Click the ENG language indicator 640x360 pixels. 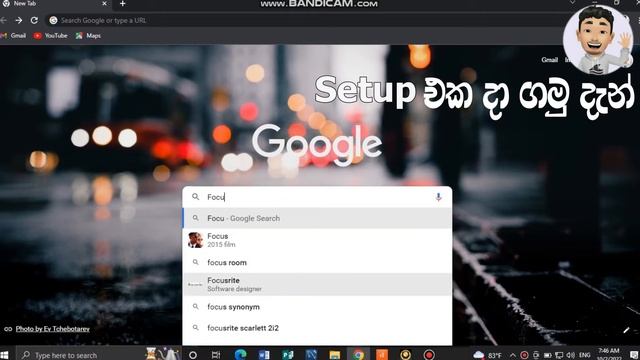(x=584, y=355)
